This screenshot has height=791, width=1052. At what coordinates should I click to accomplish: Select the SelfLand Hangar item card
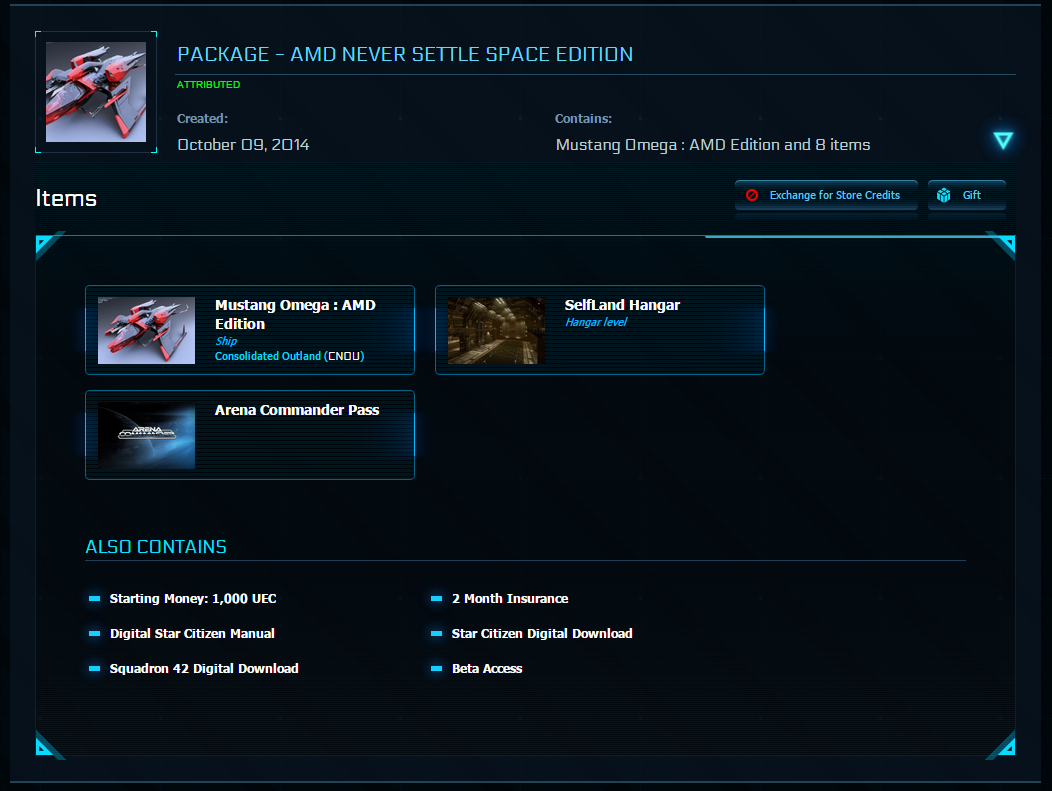(600, 330)
